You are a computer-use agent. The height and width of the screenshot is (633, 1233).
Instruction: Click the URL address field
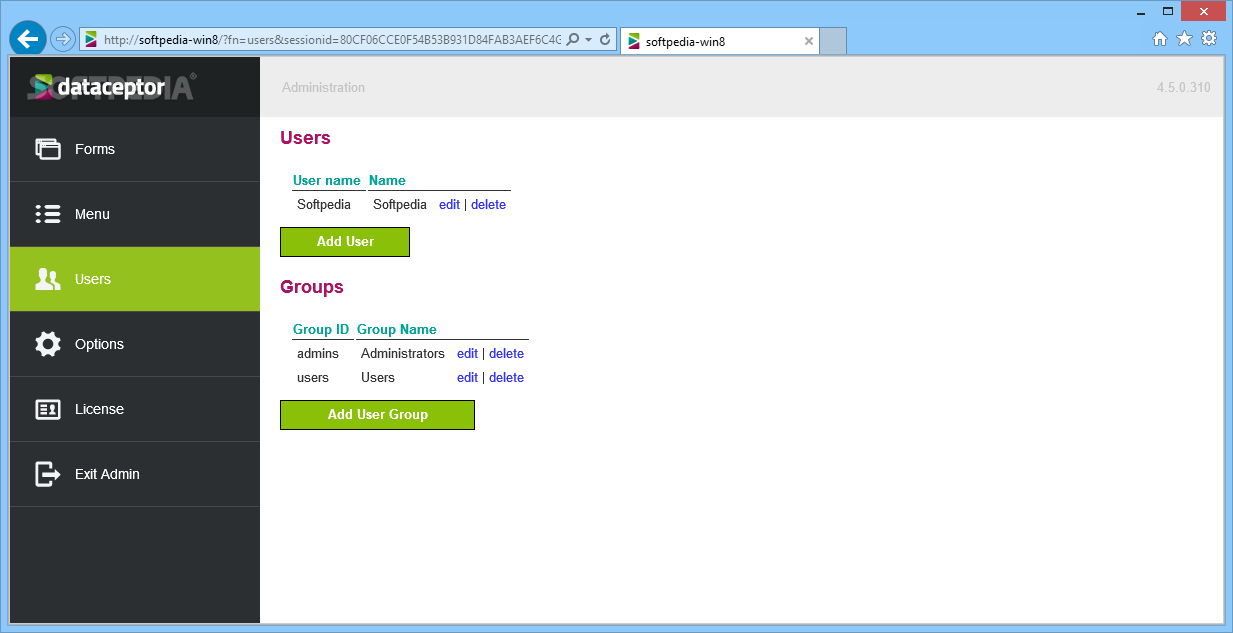[330, 40]
